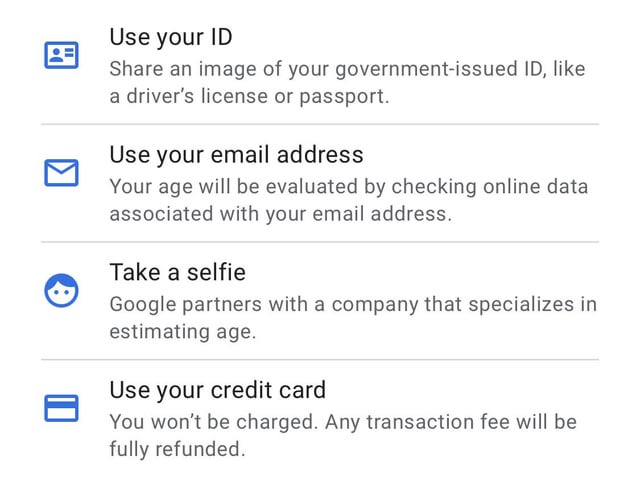640x485 pixels.
Task: Click the email envelope icon
Action: pos(61,173)
